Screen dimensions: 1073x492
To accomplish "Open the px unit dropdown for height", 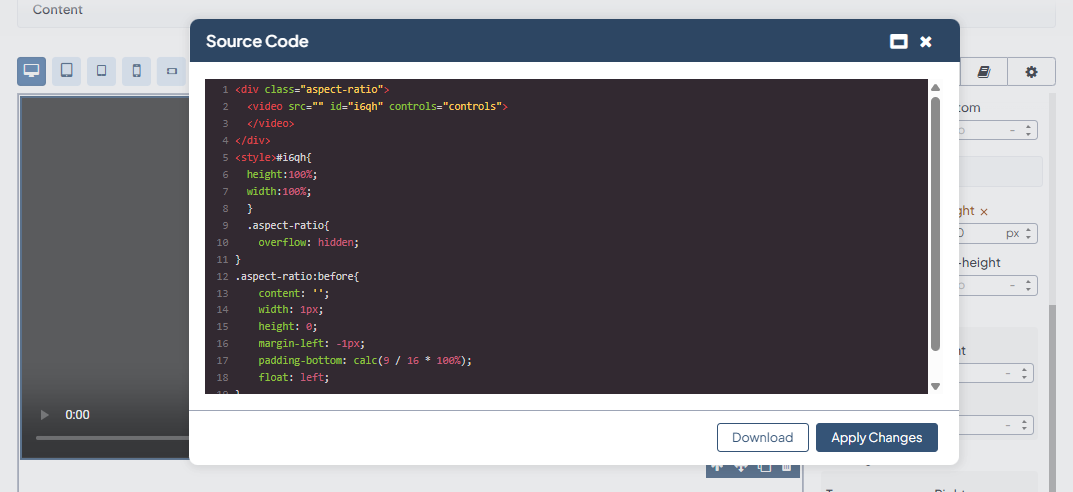I will [x=1013, y=233].
